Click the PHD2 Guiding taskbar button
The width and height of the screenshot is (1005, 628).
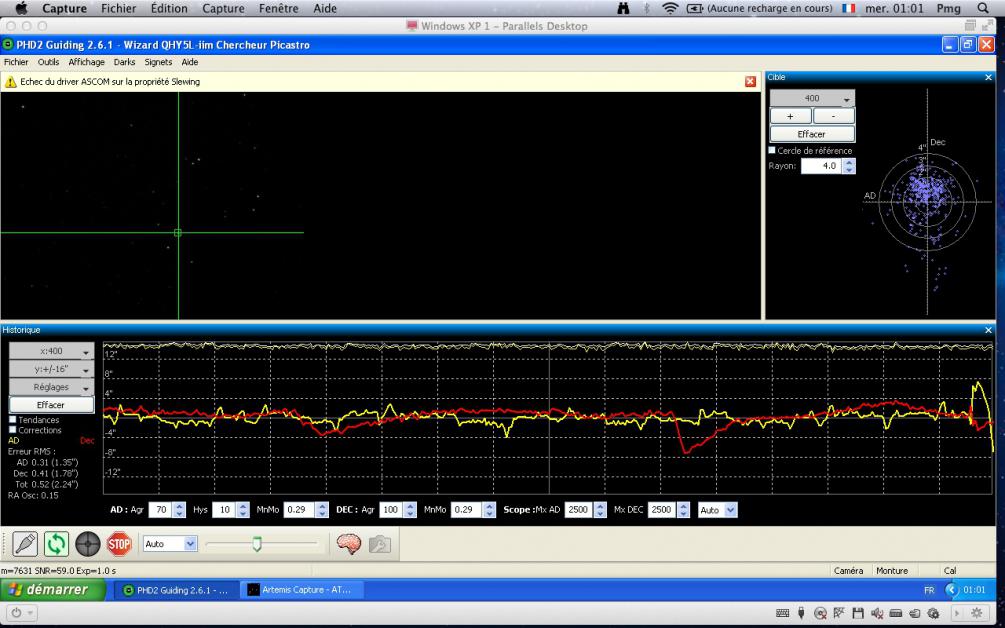click(176, 590)
